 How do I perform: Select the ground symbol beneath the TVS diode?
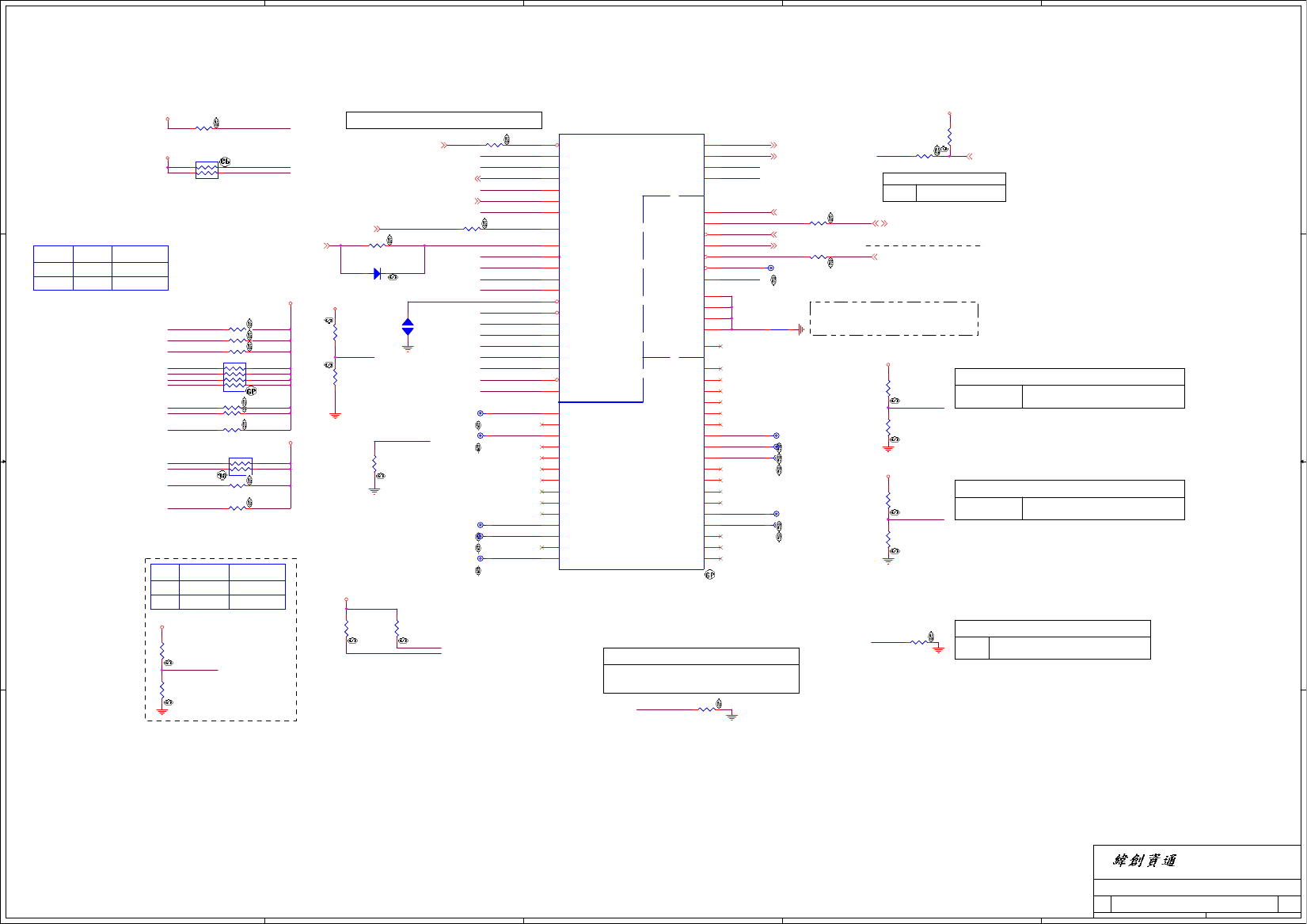coord(408,348)
